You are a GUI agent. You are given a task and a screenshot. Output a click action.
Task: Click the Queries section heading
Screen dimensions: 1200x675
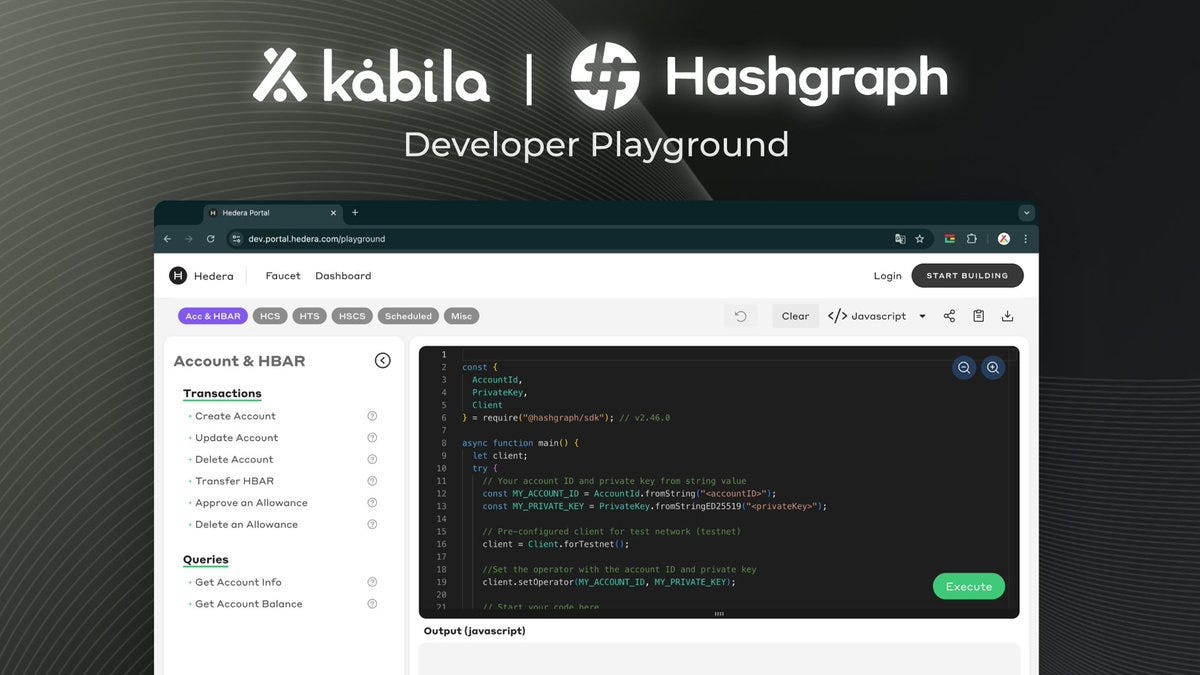click(205, 560)
